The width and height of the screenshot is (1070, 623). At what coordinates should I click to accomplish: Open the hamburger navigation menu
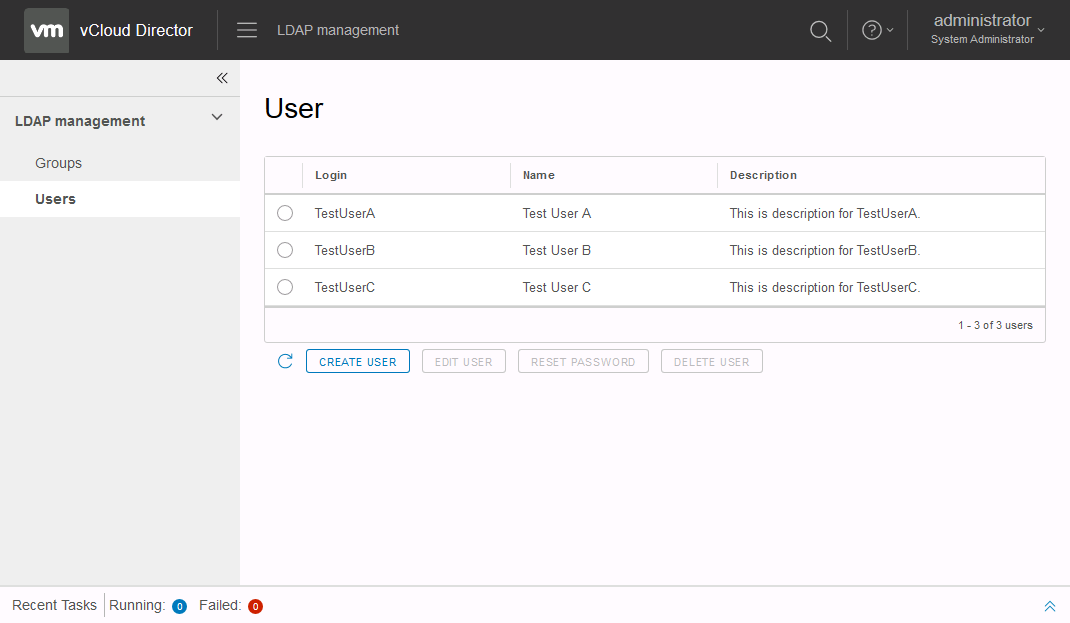click(246, 30)
